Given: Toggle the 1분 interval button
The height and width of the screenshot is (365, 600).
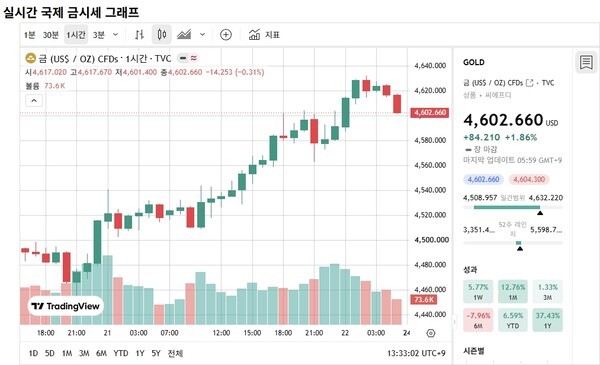Looking at the screenshot, I should 29,35.
